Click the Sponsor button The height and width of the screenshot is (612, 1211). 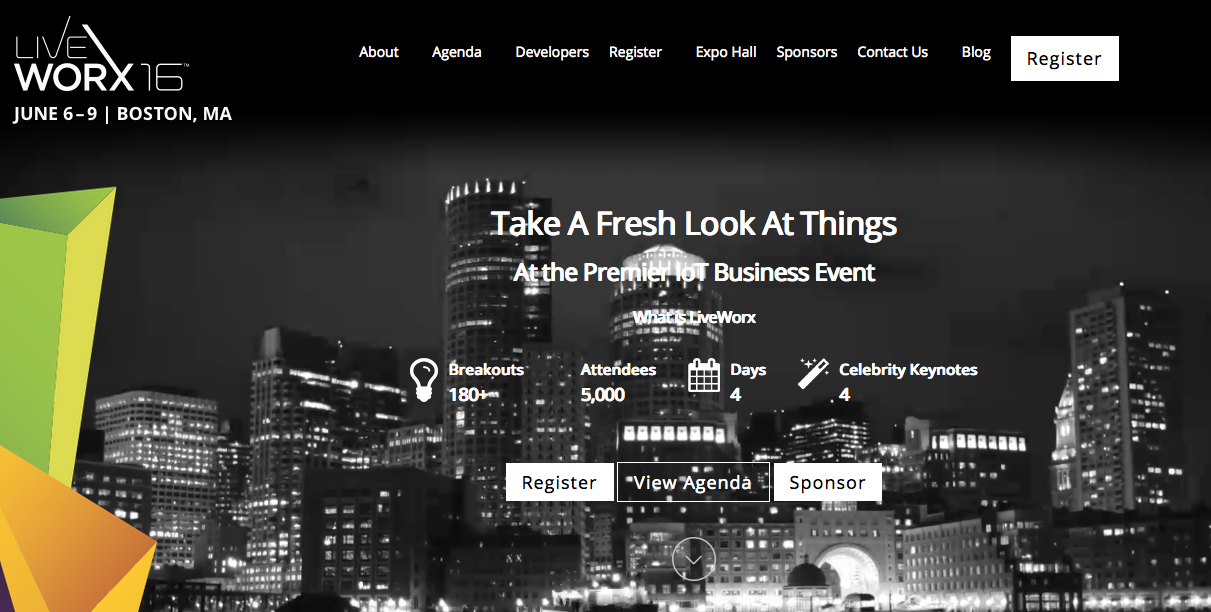pos(828,482)
